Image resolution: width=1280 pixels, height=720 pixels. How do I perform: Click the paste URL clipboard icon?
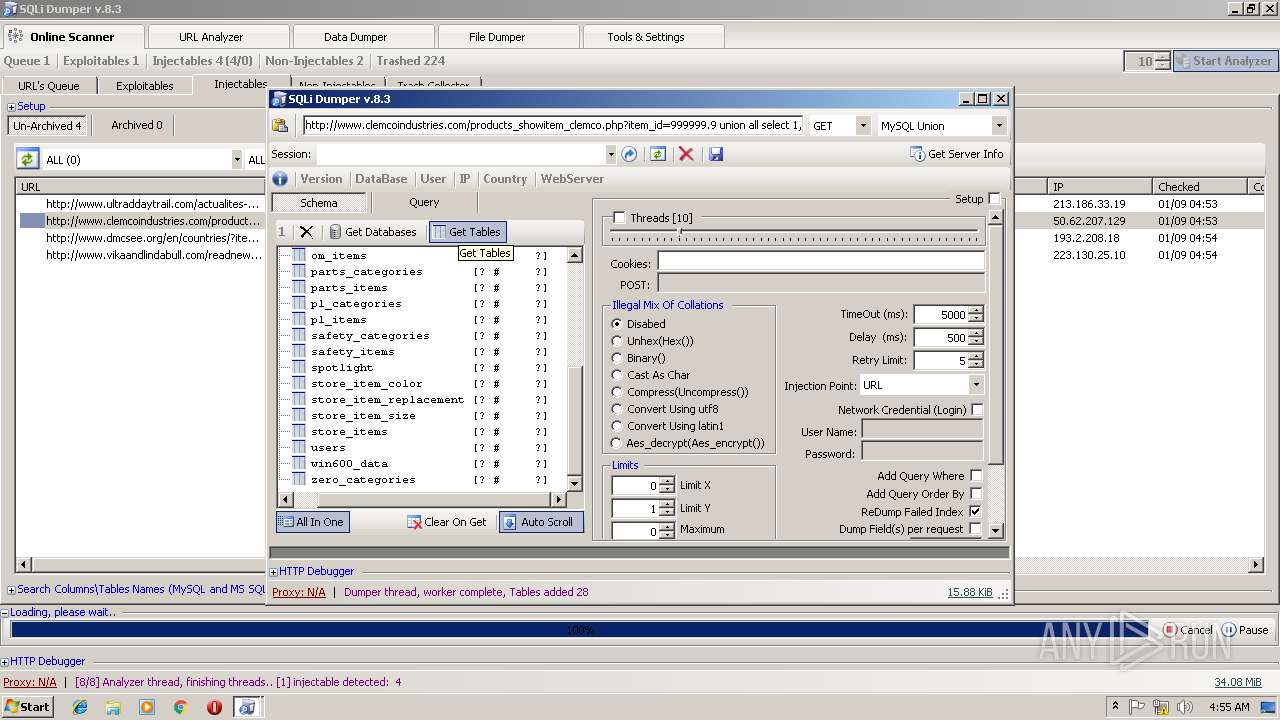pos(280,126)
